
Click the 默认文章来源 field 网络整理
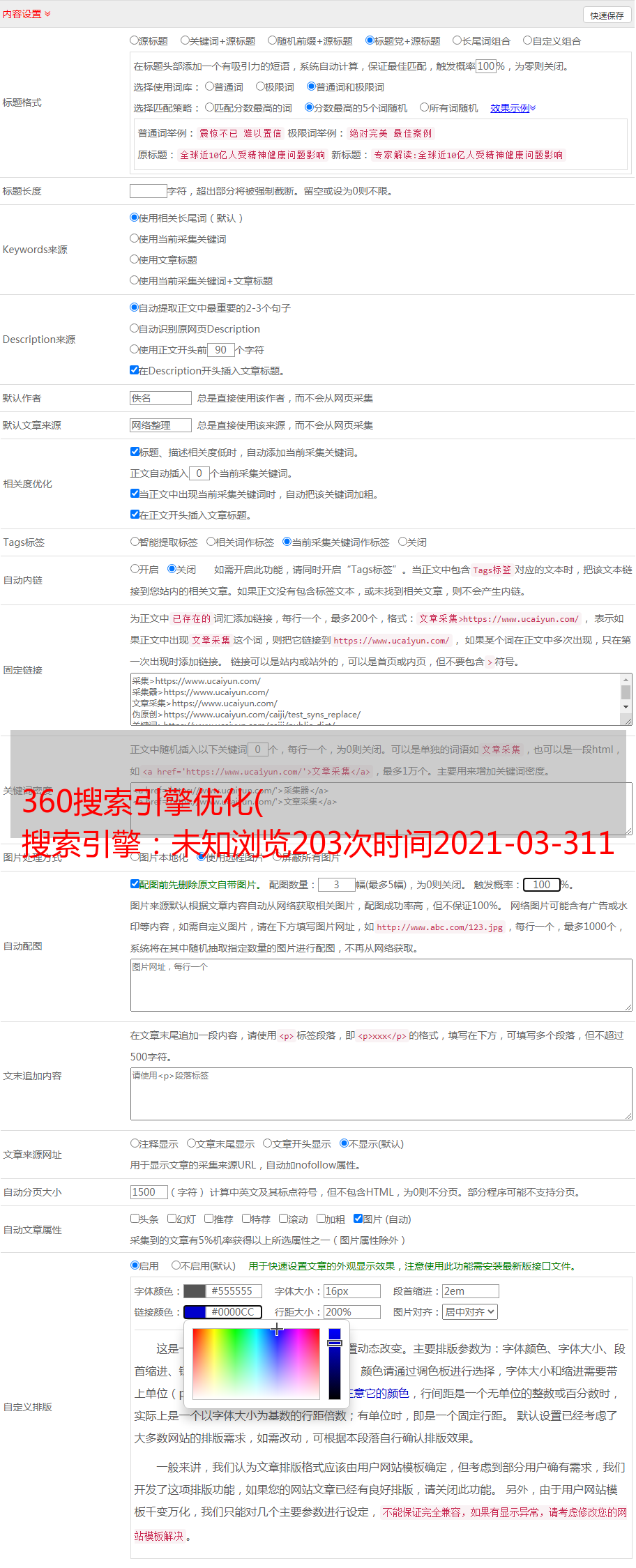click(x=160, y=425)
